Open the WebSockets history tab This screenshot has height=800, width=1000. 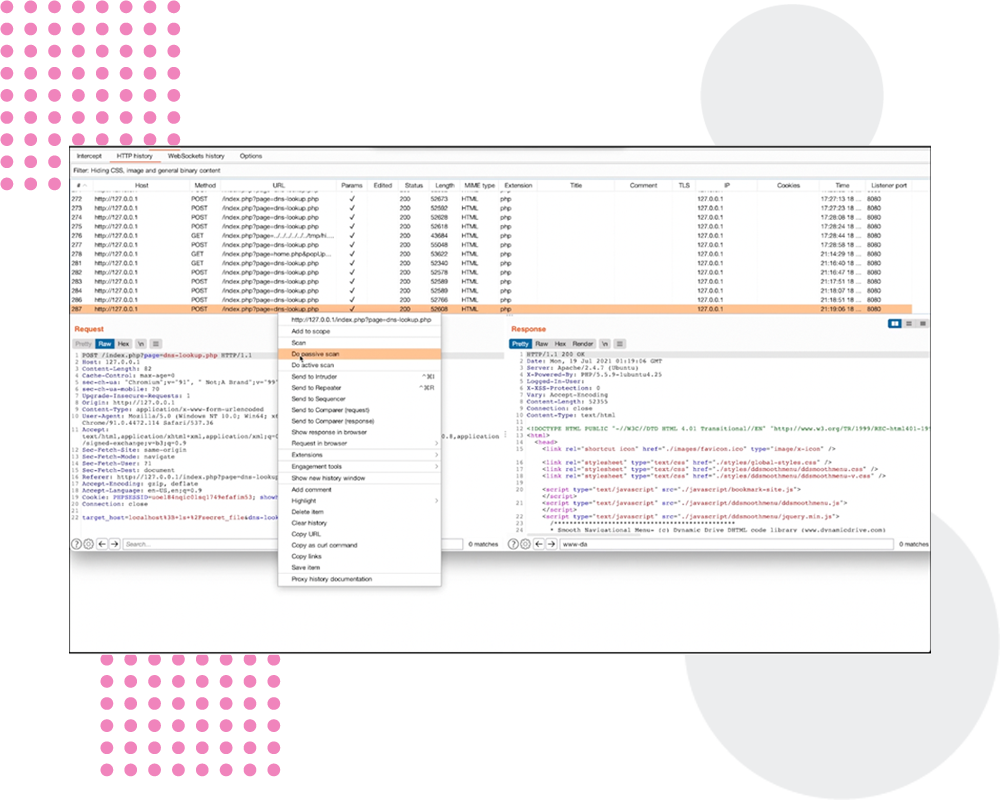click(x=196, y=156)
